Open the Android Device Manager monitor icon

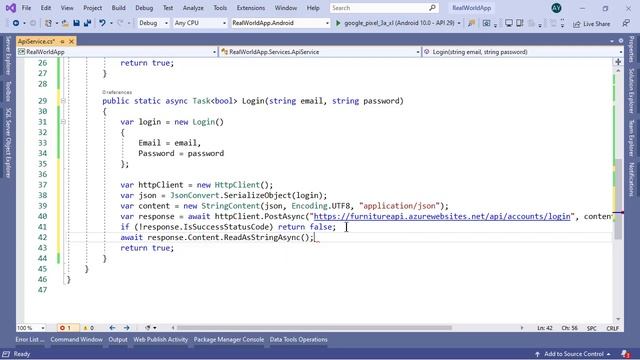pos(509,23)
